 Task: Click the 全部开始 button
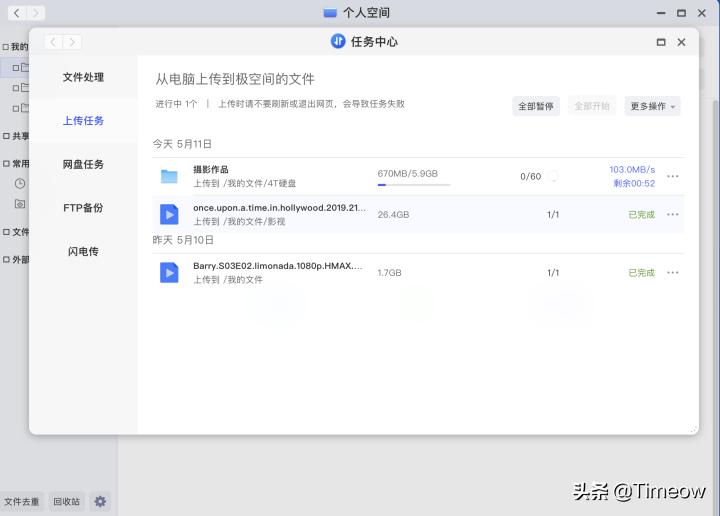pyautogui.click(x=592, y=106)
